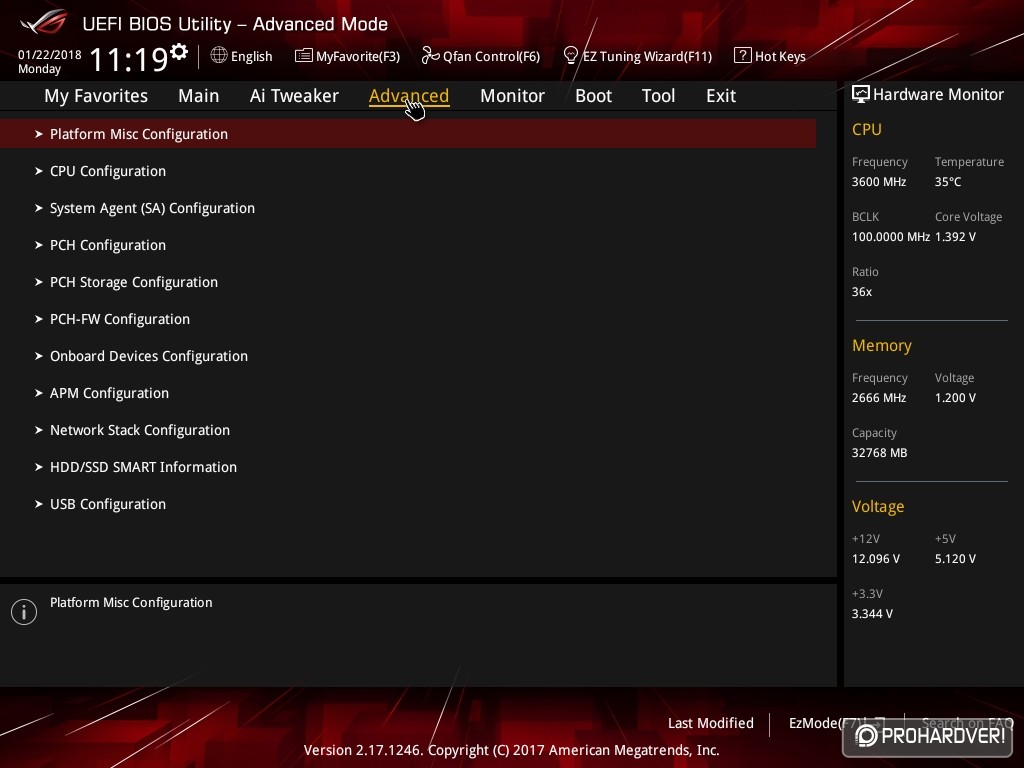
Task: Click the 11:19 clock time
Action: coord(129,59)
